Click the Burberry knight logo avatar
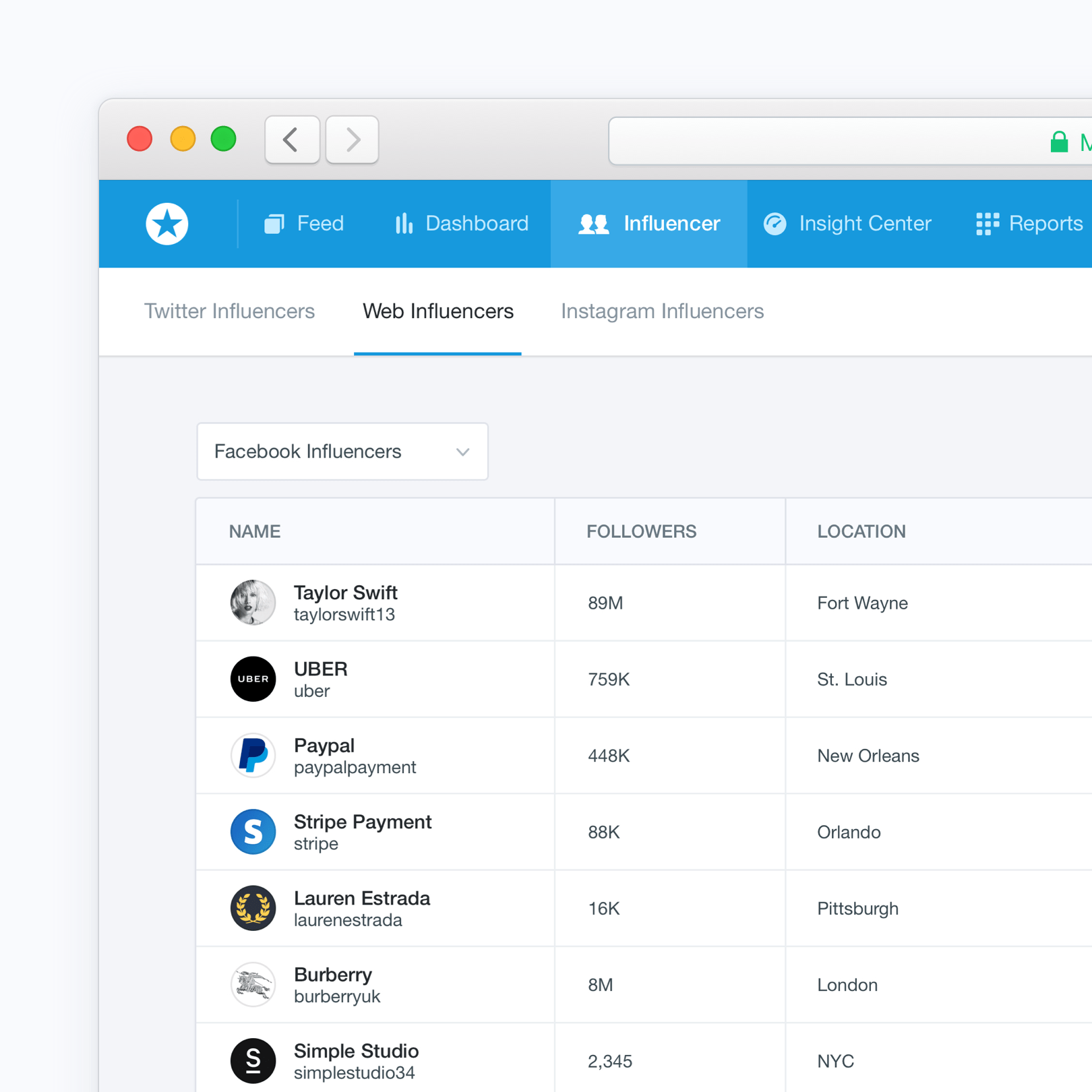Screen dimensions: 1092x1092 coord(253,984)
